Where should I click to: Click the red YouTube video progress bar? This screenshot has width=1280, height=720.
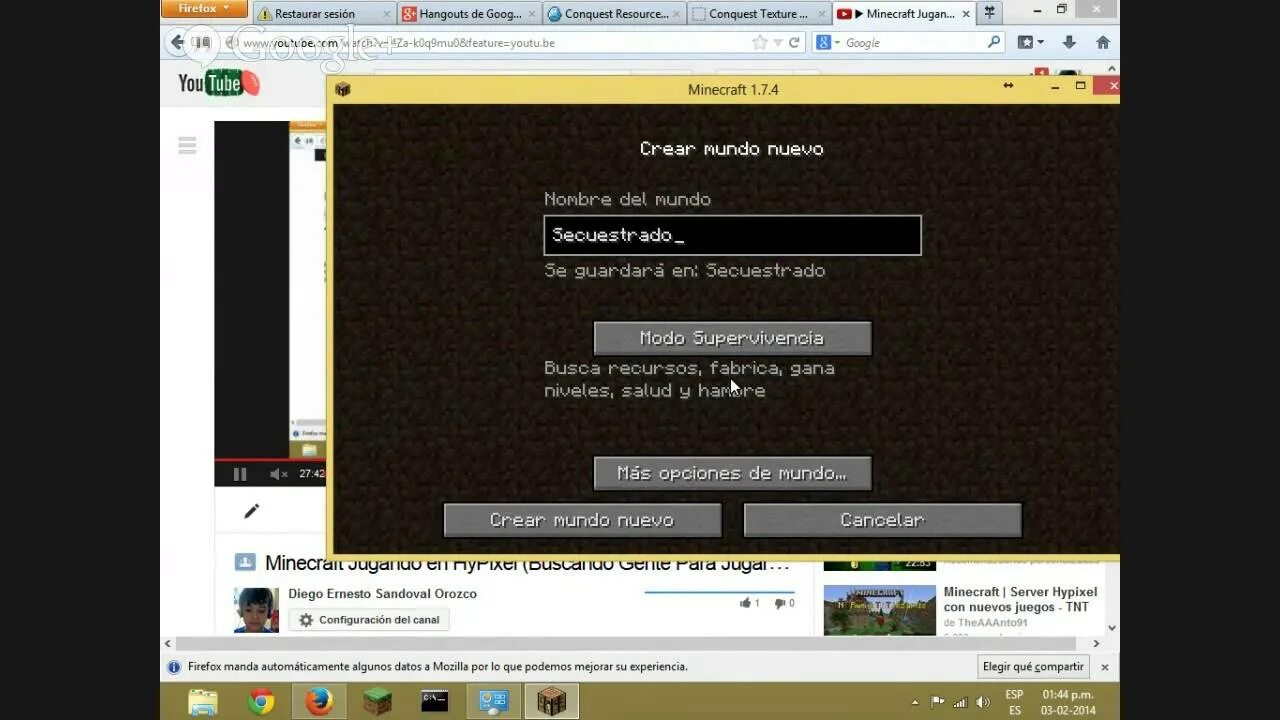tap(270, 461)
